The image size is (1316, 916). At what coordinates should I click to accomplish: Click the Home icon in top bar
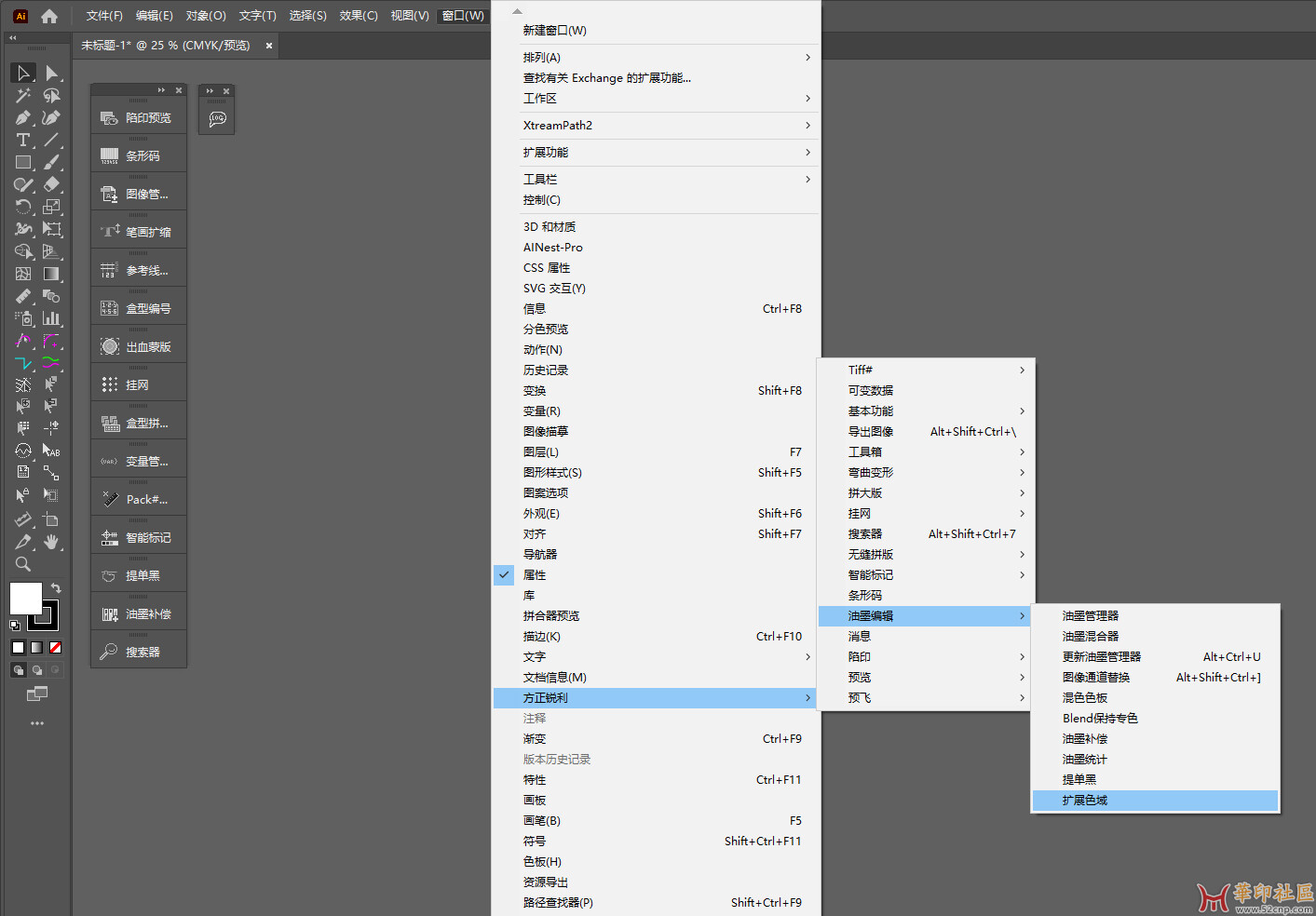(49, 16)
